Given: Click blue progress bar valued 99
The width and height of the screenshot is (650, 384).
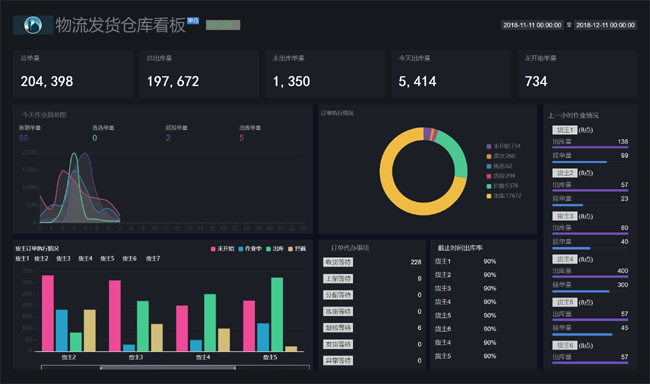Looking at the screenshot, I should [x=580, y=162].
